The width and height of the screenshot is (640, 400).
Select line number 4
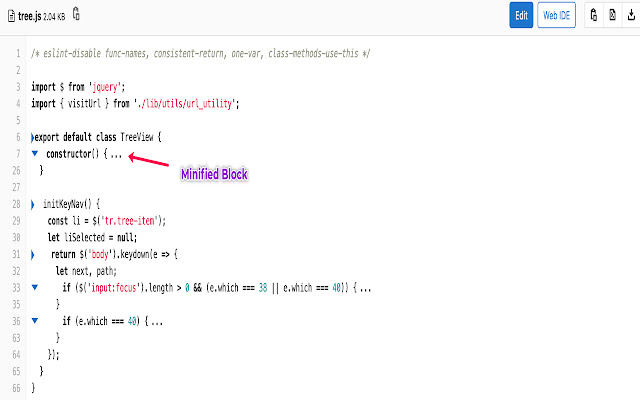click(x=18, y=104)
